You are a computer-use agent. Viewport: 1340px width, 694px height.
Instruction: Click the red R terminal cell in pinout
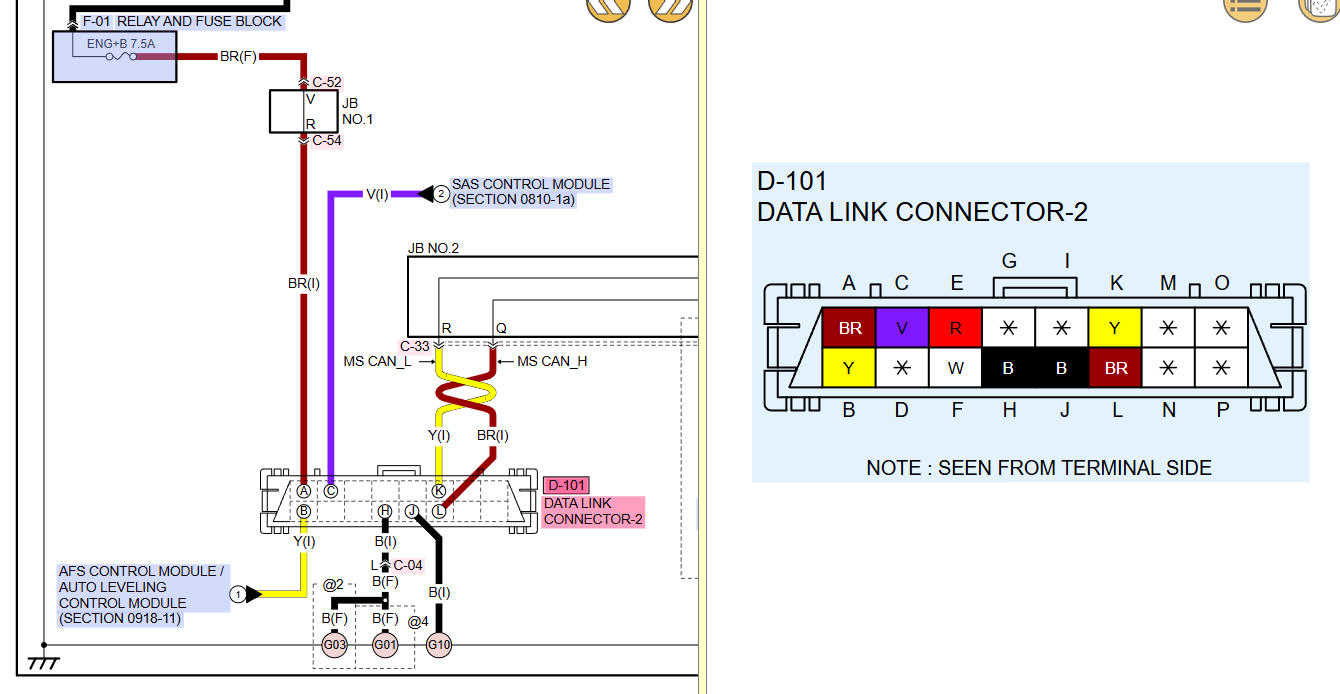(956, 327)
